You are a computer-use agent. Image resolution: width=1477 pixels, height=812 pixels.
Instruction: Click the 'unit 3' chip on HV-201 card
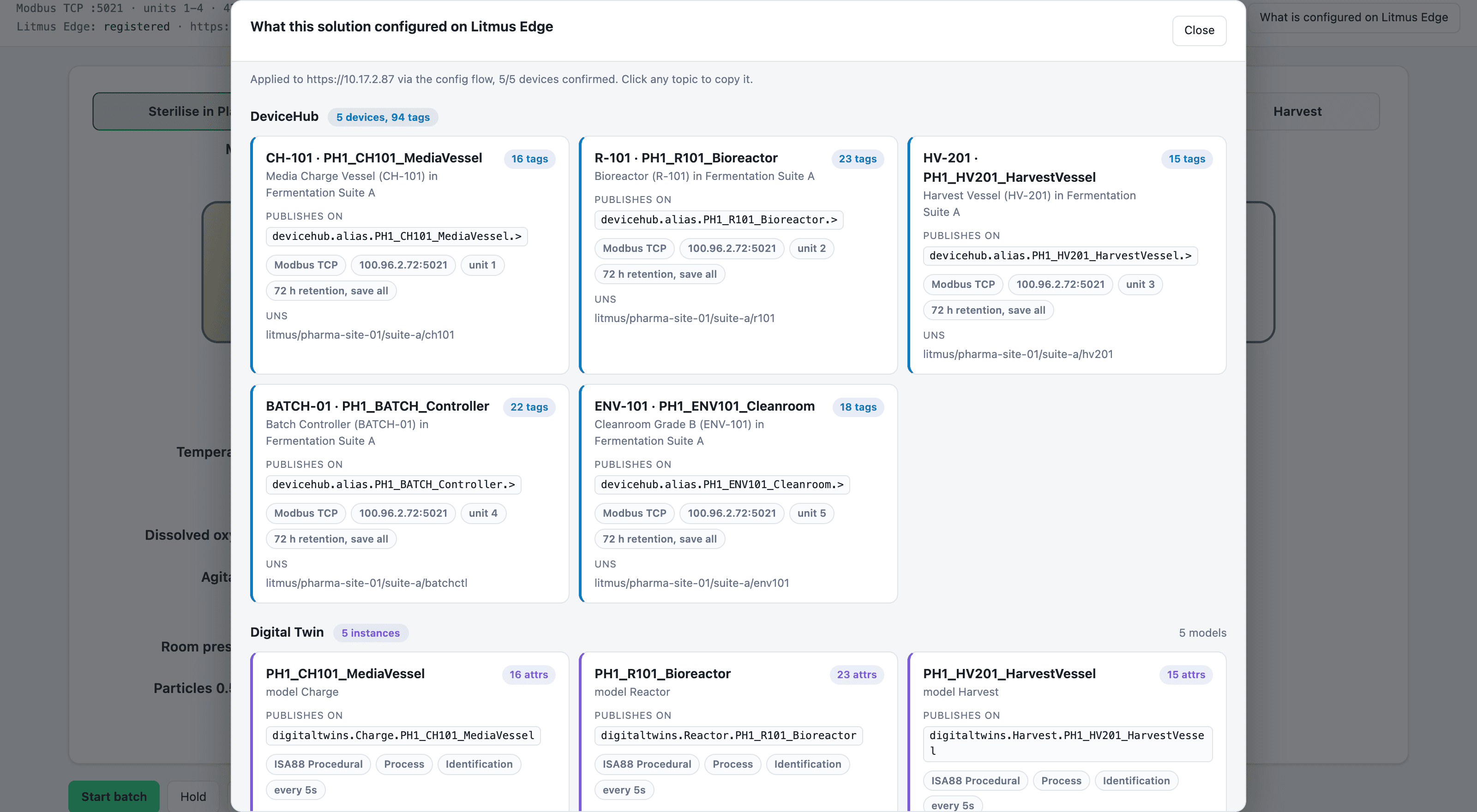coord(1140,284)
